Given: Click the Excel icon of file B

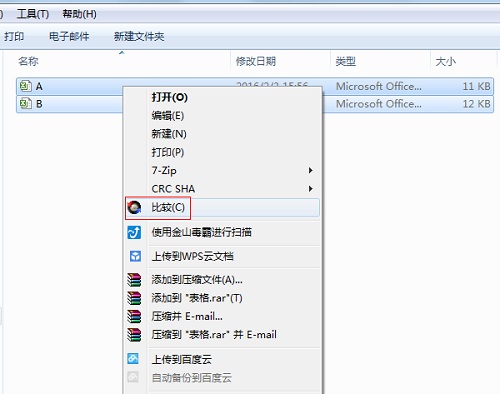Looking at the screenshot, I should (26, 104).
